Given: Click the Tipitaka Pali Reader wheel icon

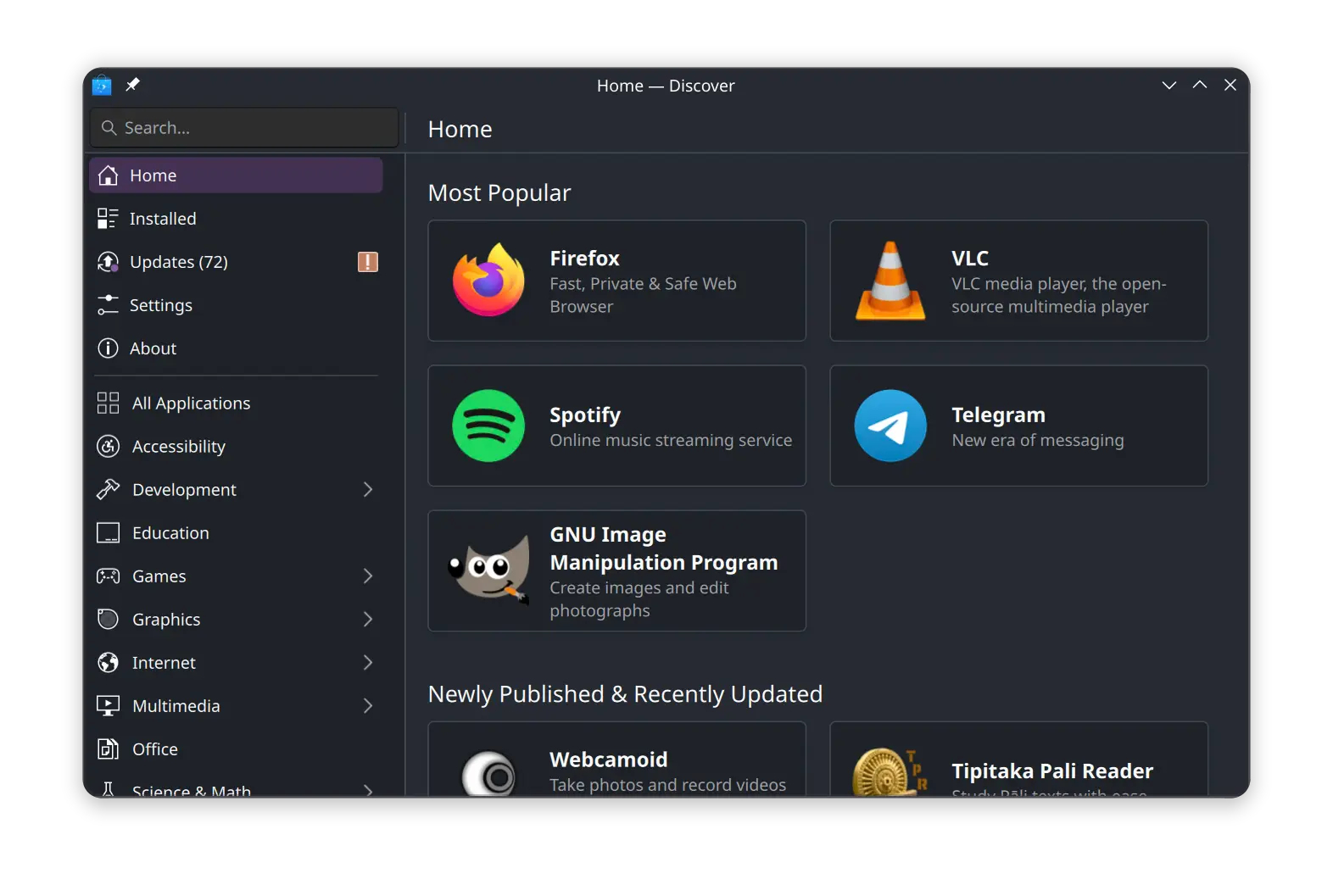Looking at the screenshot, I should (x=889, y=772).
